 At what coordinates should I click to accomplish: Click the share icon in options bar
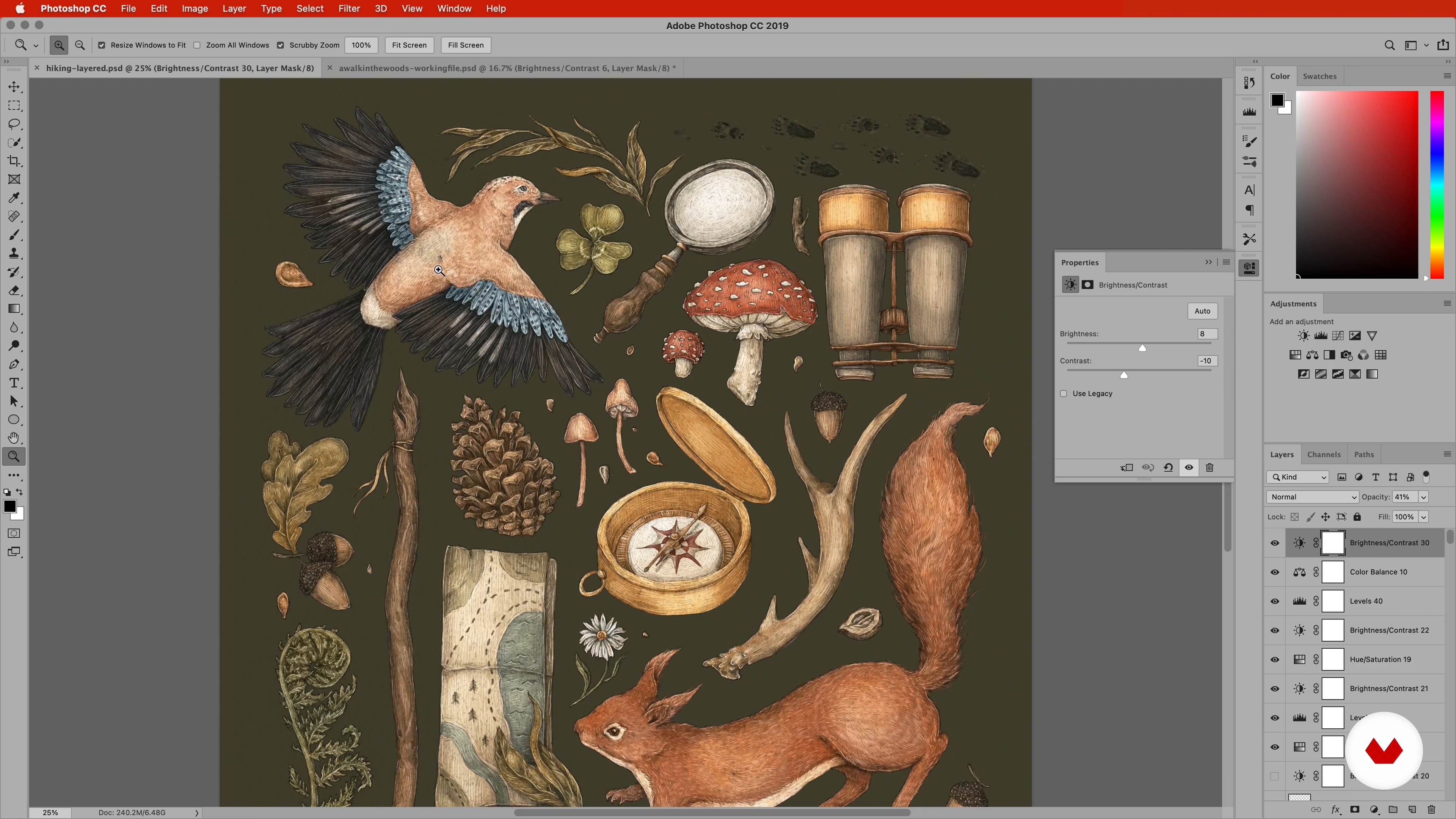point(1443,45)
